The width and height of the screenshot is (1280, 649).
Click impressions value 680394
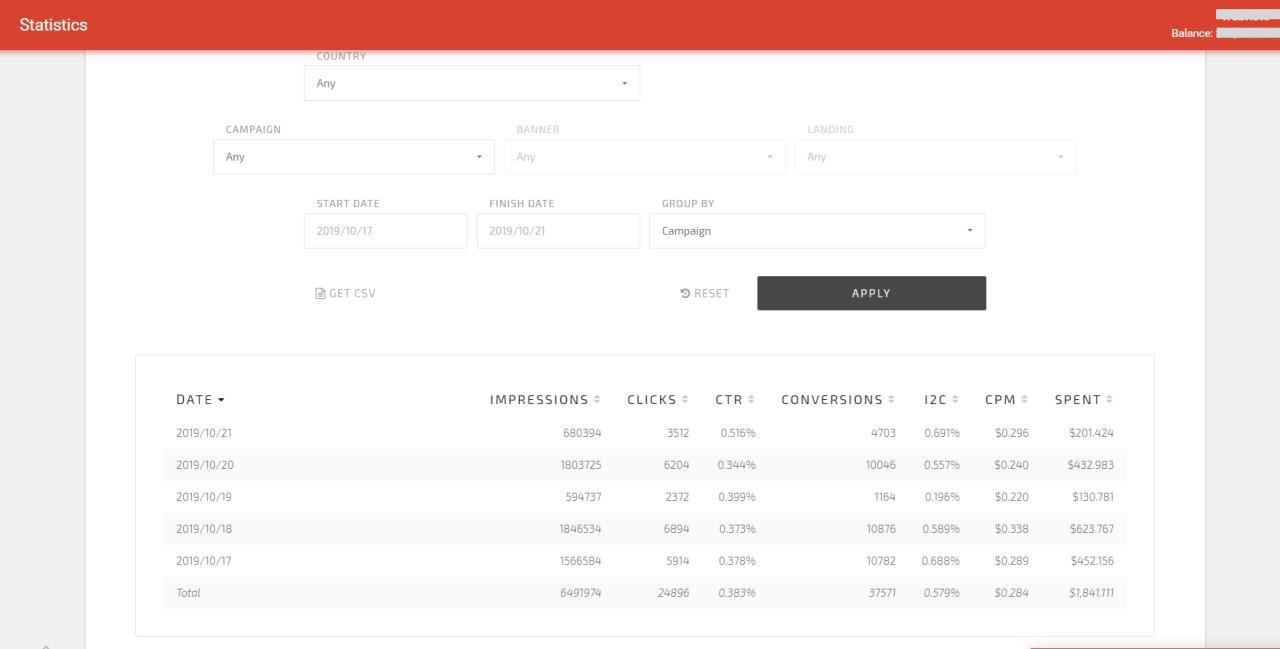582,433
